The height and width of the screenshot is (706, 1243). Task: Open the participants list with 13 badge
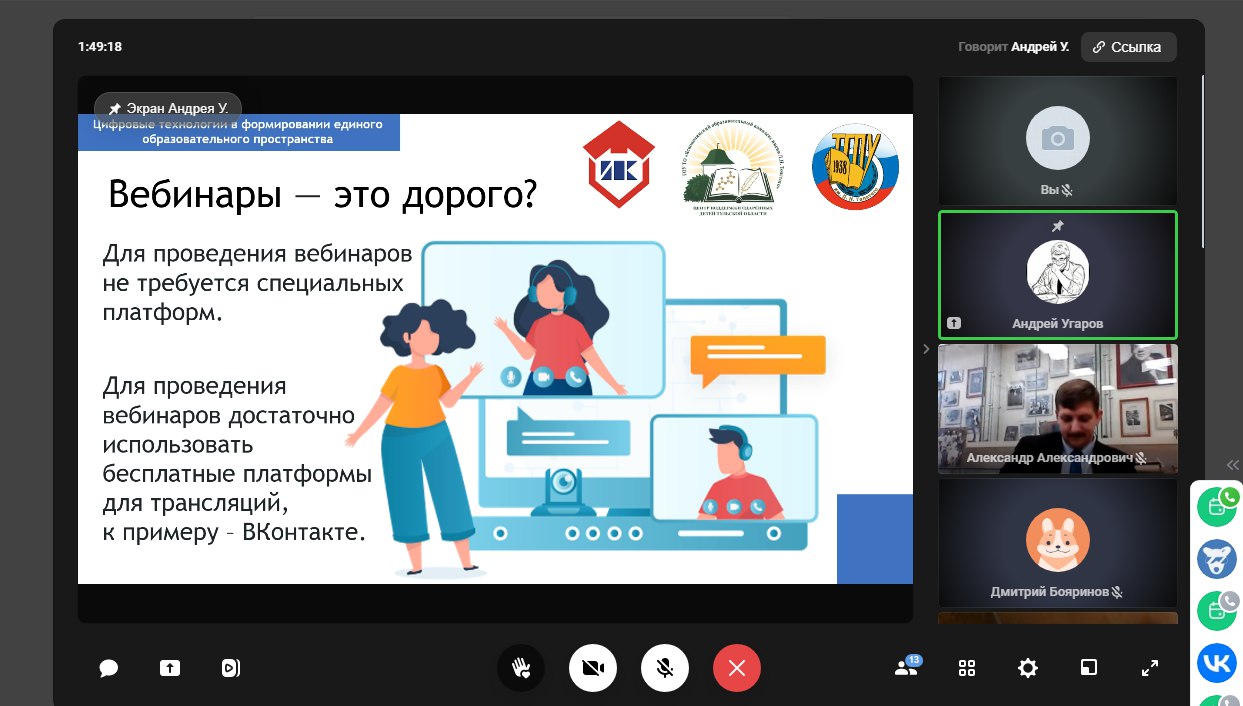(907, 668)
